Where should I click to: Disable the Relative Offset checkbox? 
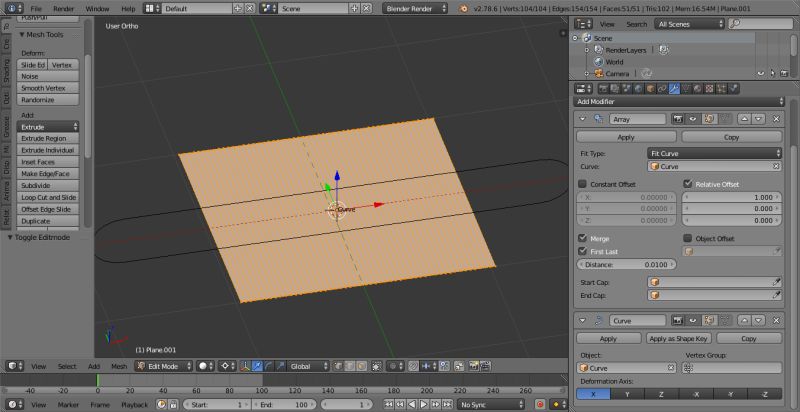[x=687, y=184]
